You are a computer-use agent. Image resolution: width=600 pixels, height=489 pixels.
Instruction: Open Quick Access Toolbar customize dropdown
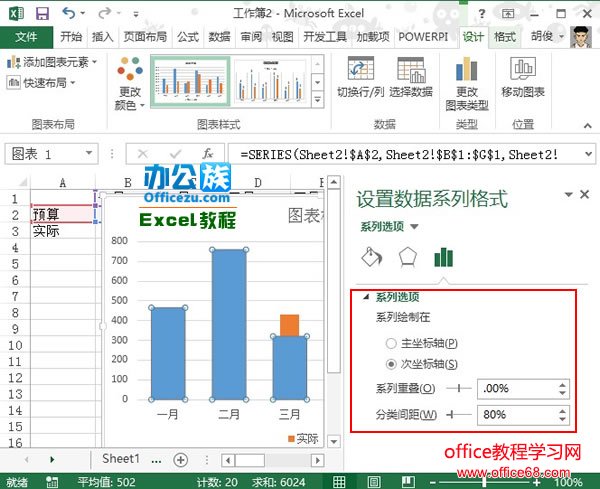pyautogui.click(x=136, y=14)
